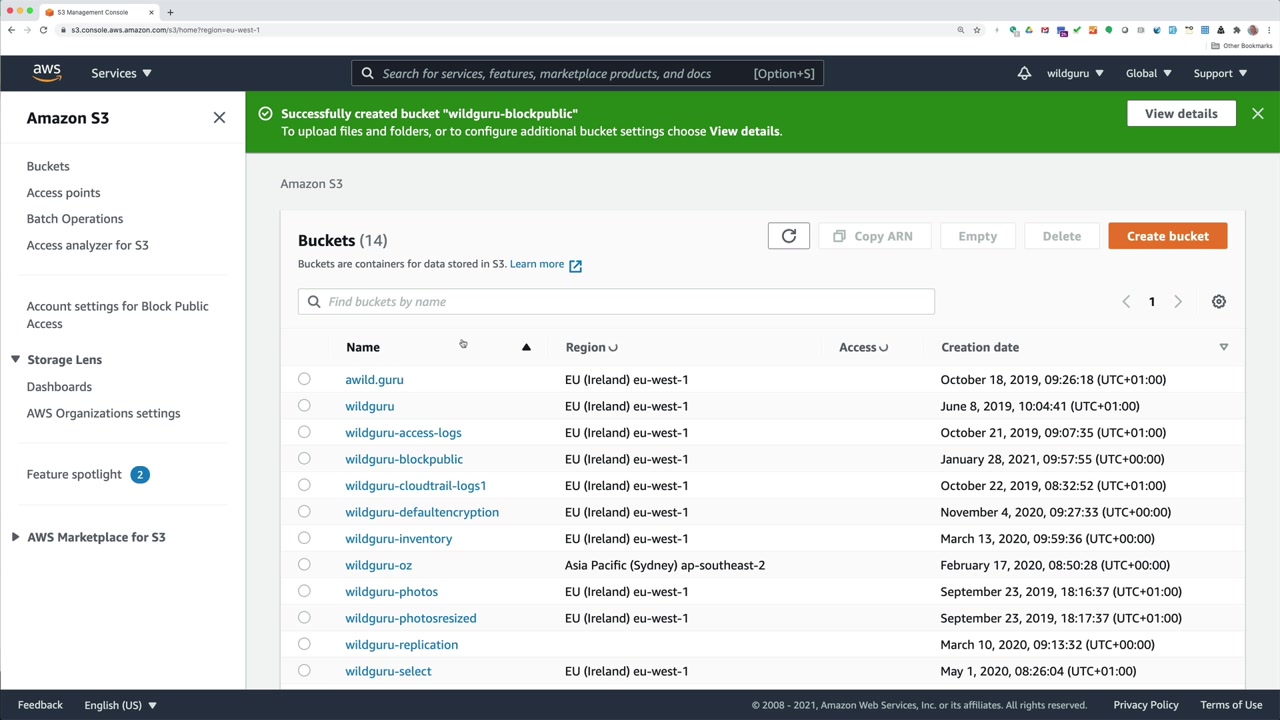Image resolution: width=1280 pixels, height=720 pixels.
Task: Select the wildguru-blockpublic radio button
Action: tap(304, 459)
